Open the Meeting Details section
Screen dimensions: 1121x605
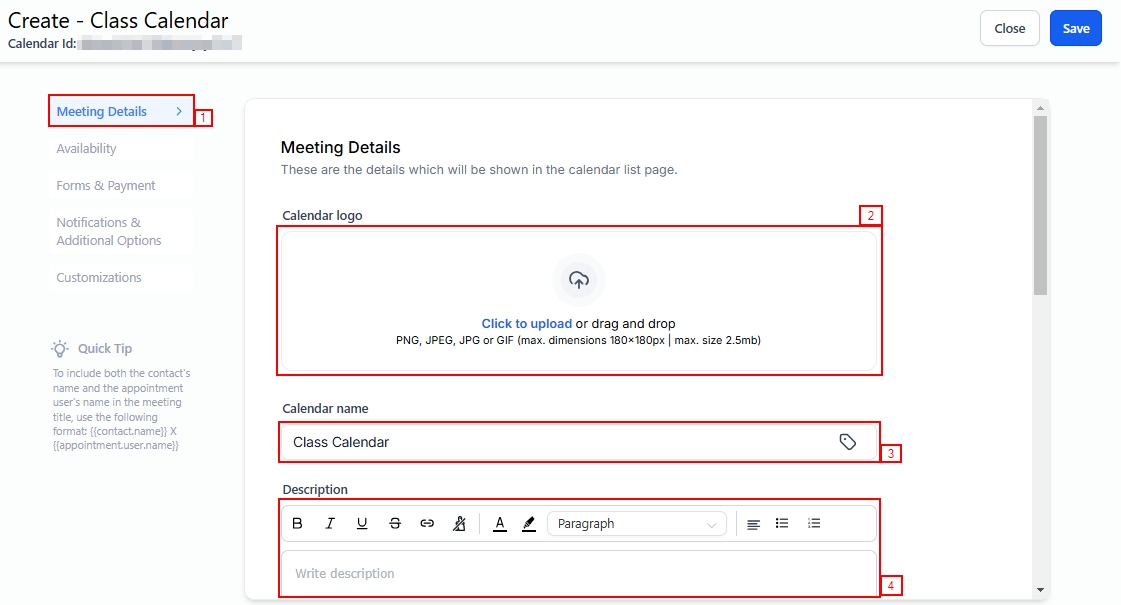click(x=120, y=111)
